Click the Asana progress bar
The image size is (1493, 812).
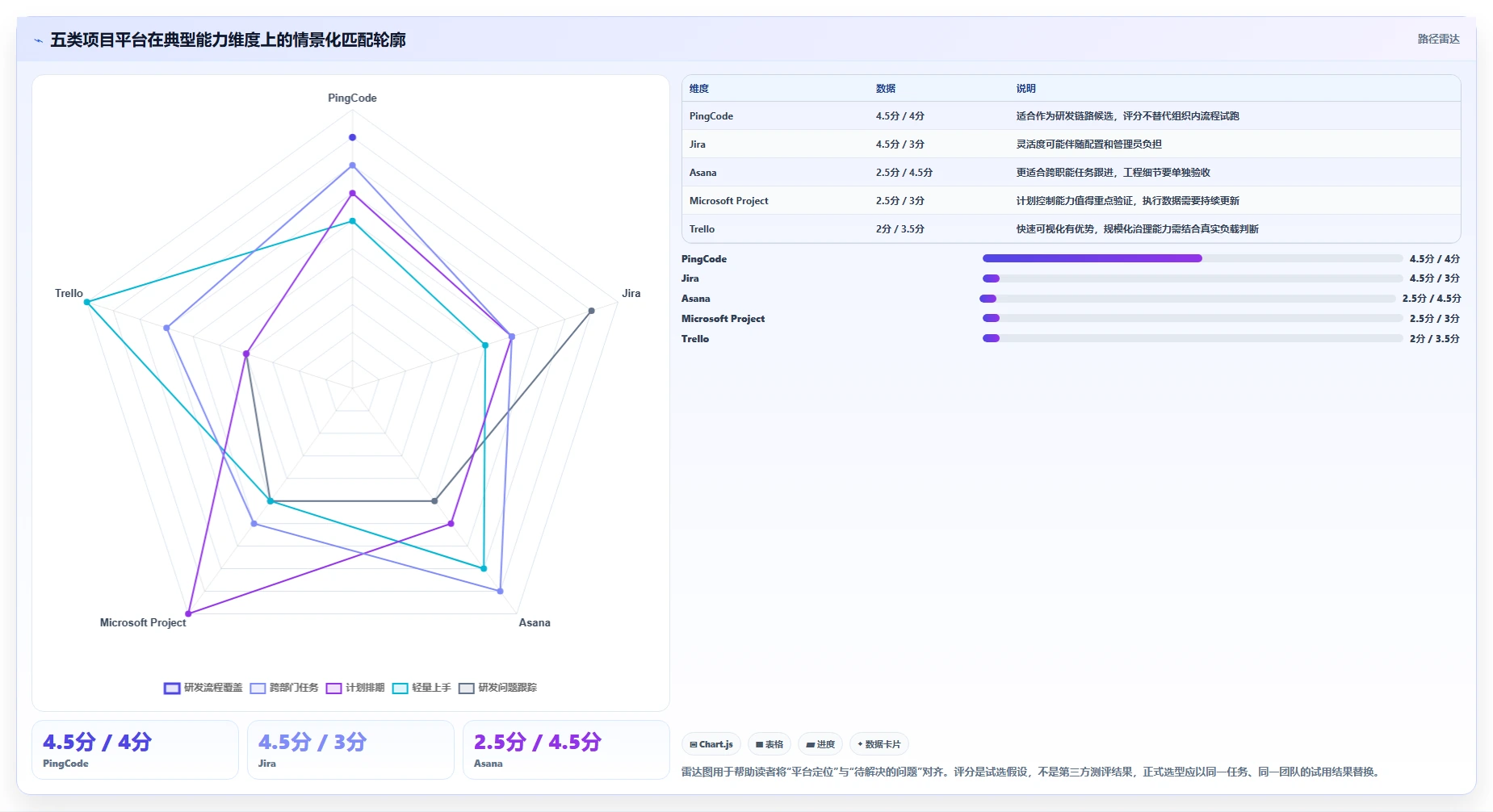click(1187, 299)
